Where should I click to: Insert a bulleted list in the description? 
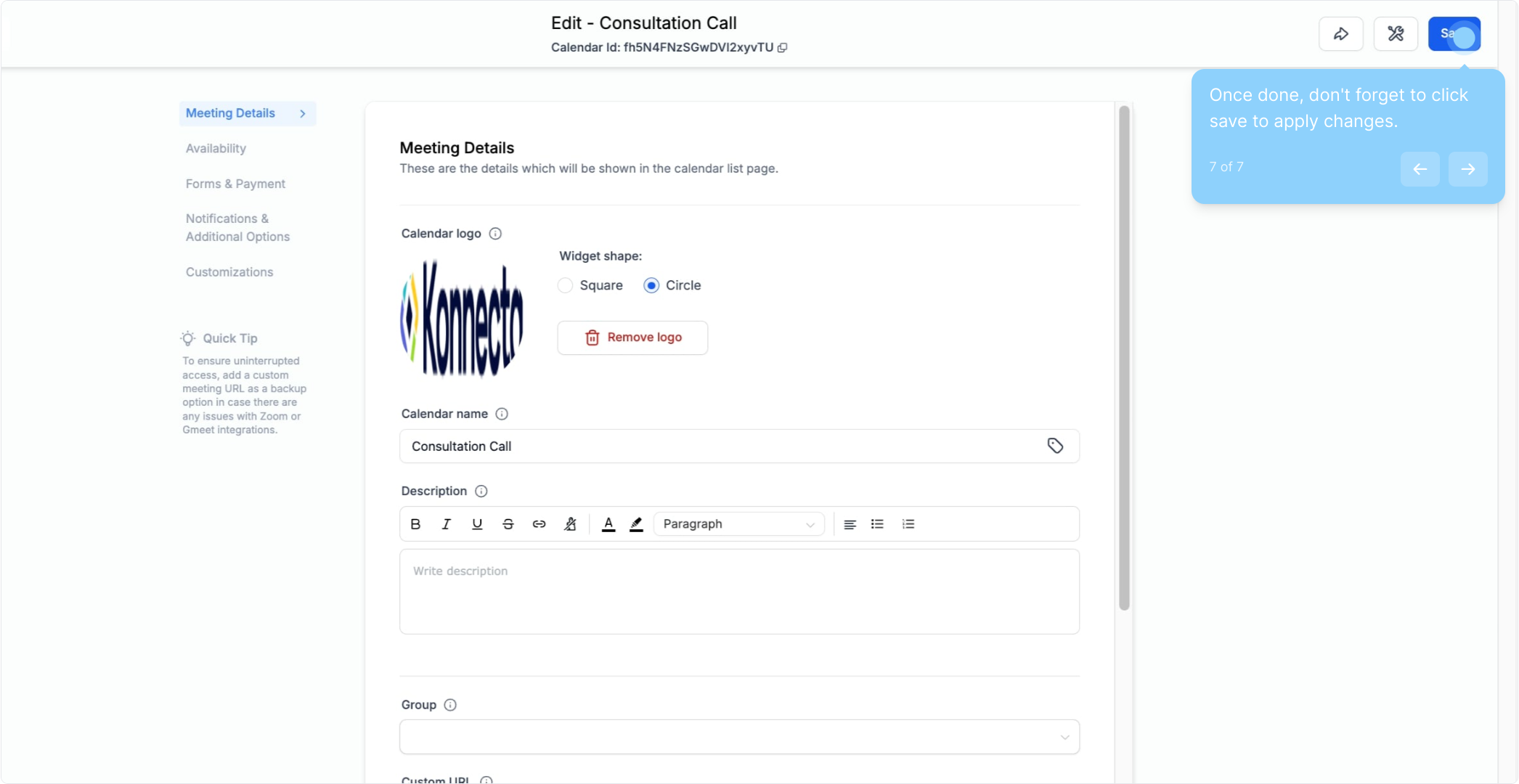pos(877,524)
